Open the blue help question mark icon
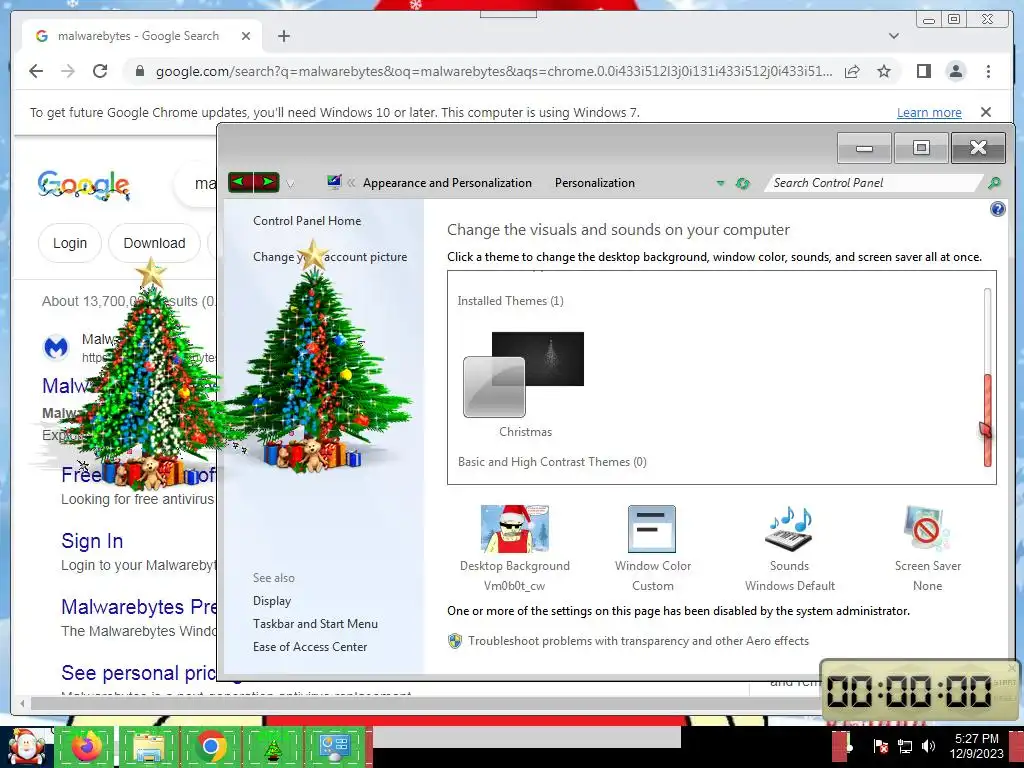 pos(997,209)
